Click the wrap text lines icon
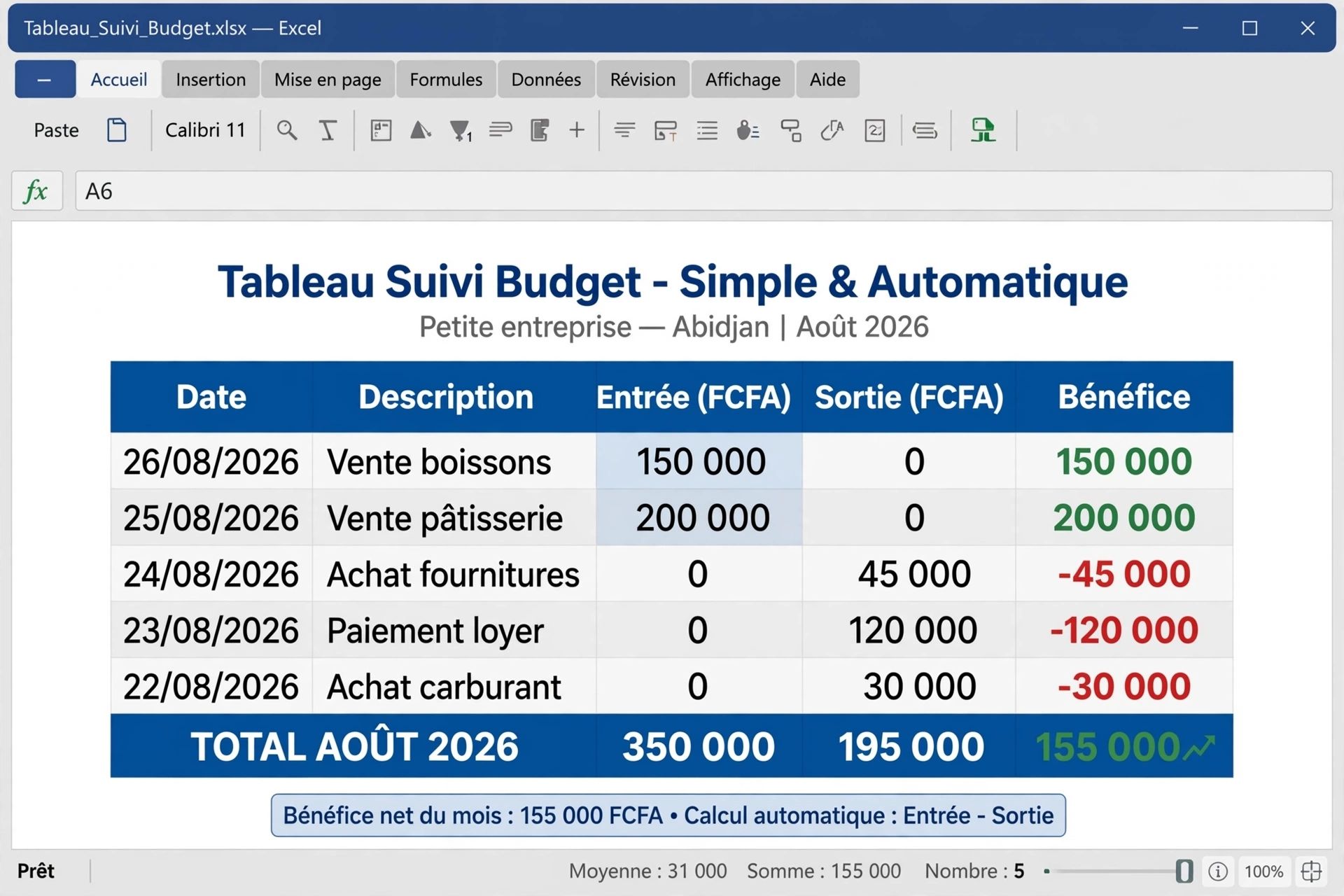 pyautogui.click(x=500, y=130)
